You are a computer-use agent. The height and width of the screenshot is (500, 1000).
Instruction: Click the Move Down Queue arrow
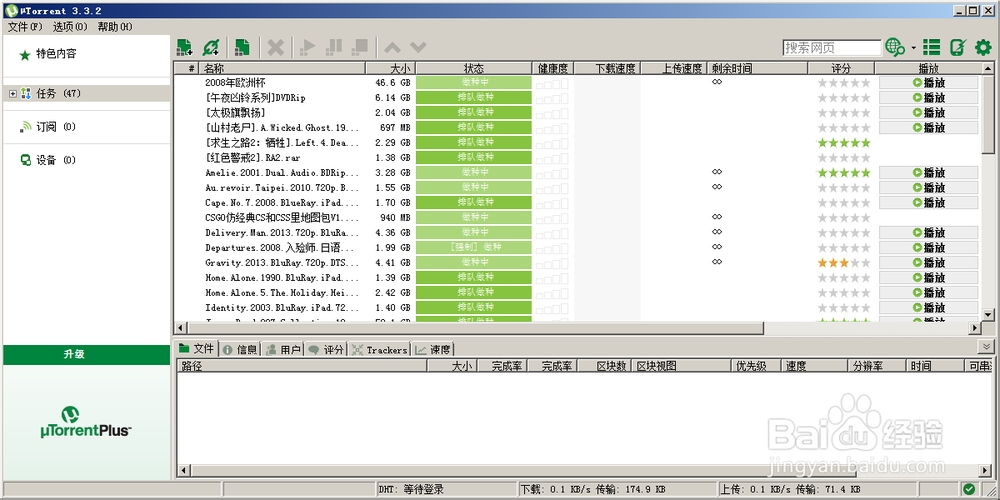pos(418,47)
